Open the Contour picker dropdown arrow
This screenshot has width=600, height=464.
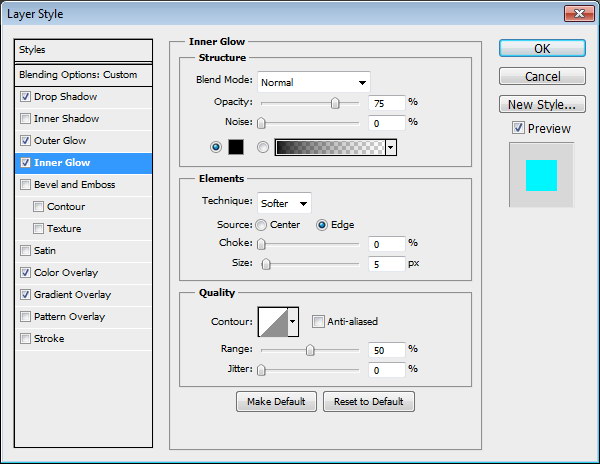(293, 321)
